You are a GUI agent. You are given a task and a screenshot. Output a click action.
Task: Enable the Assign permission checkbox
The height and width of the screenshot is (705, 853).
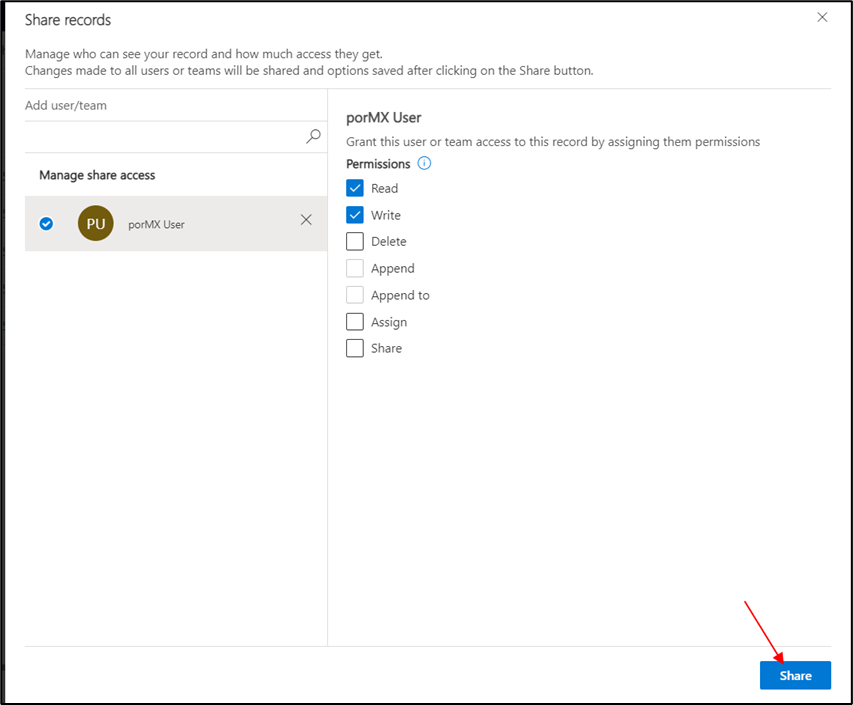point(355,322)
